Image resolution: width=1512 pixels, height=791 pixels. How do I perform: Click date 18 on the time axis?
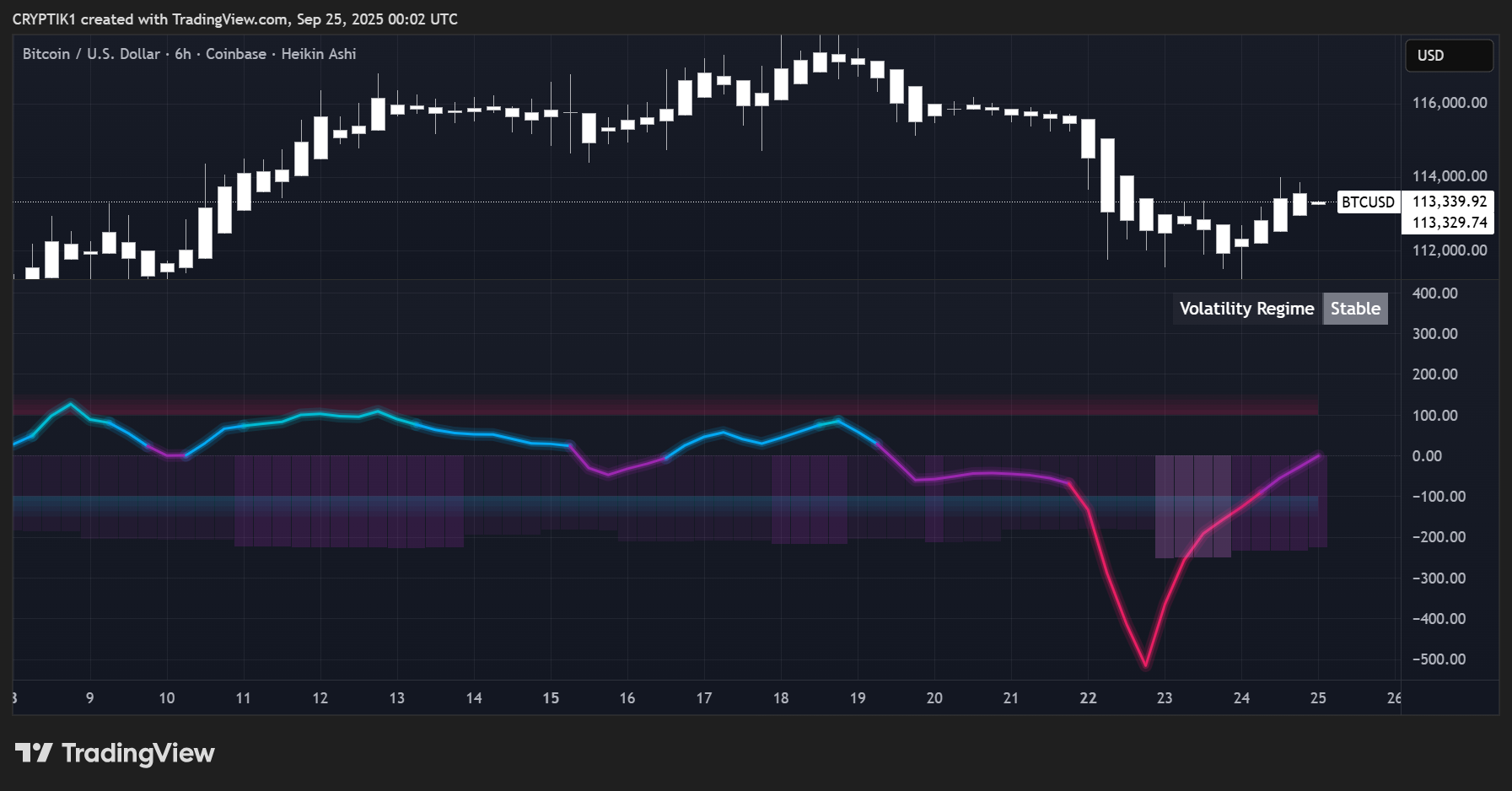click(x=781, y=698)
